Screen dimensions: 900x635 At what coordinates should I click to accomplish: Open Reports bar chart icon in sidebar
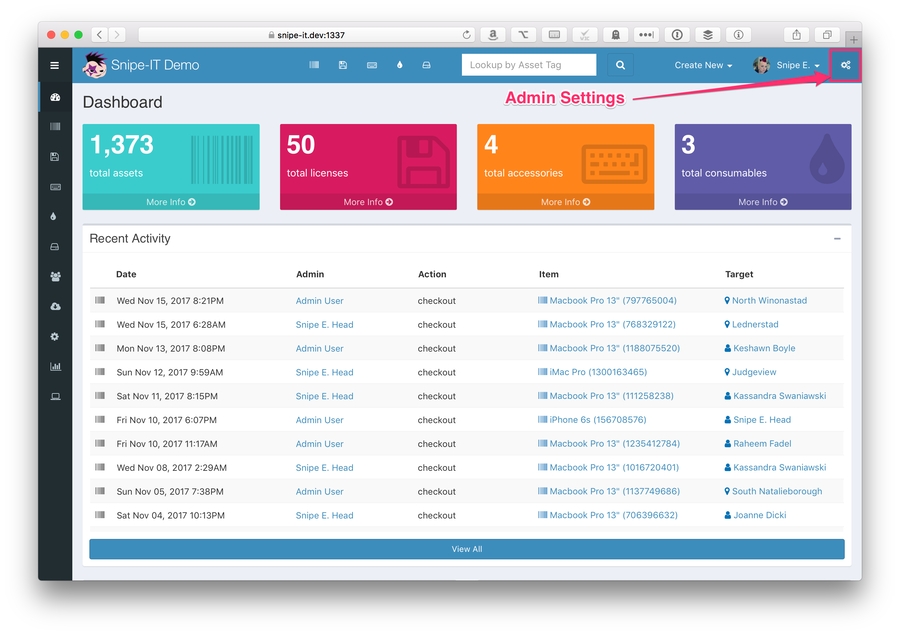(55, 367)
